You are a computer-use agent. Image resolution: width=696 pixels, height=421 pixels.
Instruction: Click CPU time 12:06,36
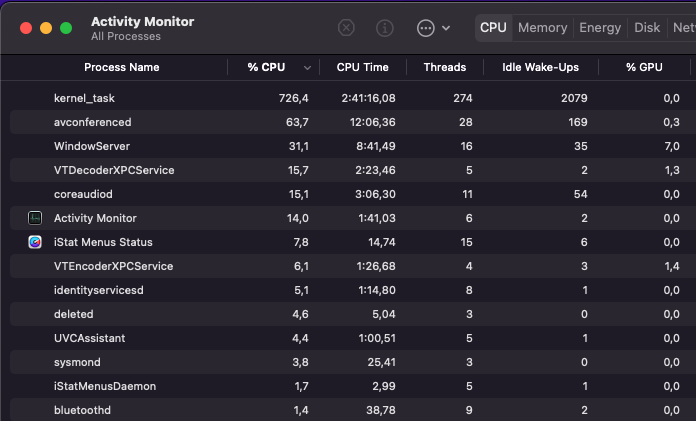pos(372,122)
